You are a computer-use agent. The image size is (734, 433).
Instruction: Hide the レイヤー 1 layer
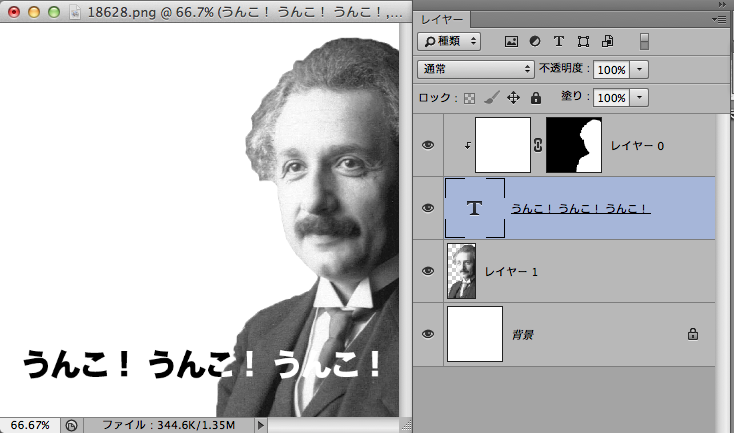click(x=427, y=271)
